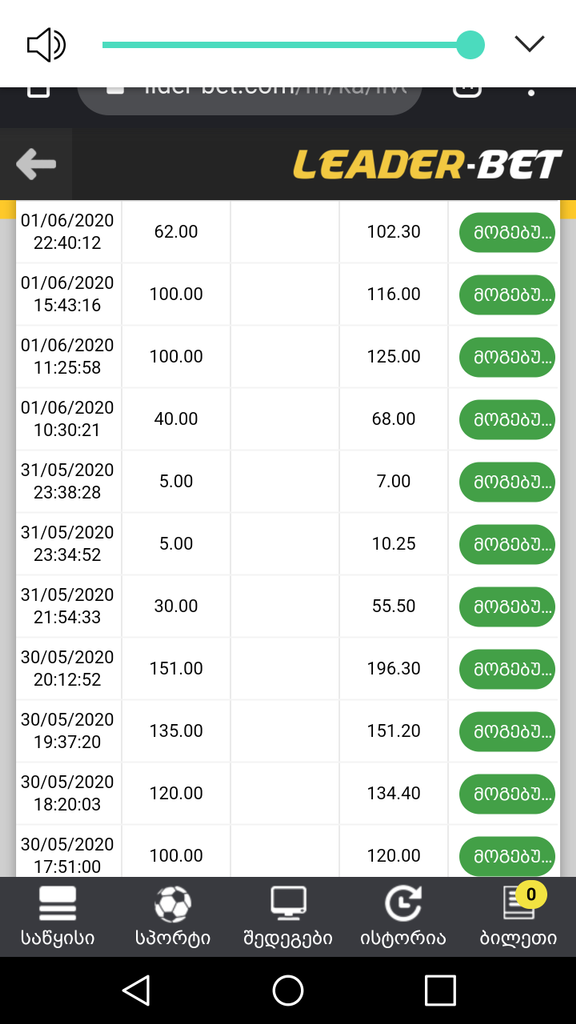Expand the volume panel chevron
576x1024 pixels.
tap(529, 44)
